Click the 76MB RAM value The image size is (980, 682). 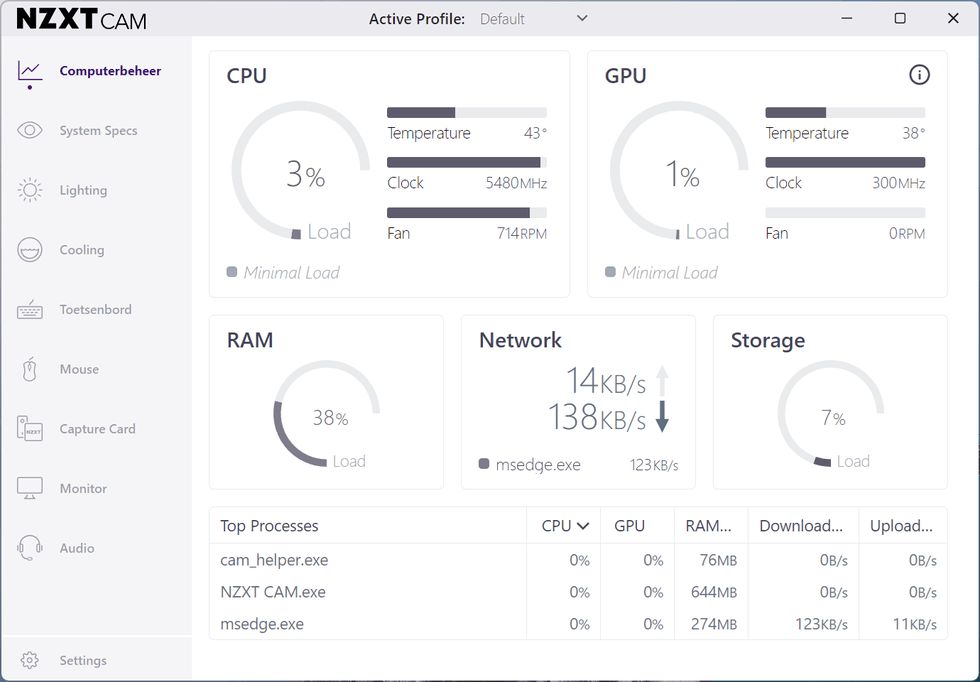[x=718, y=560]
